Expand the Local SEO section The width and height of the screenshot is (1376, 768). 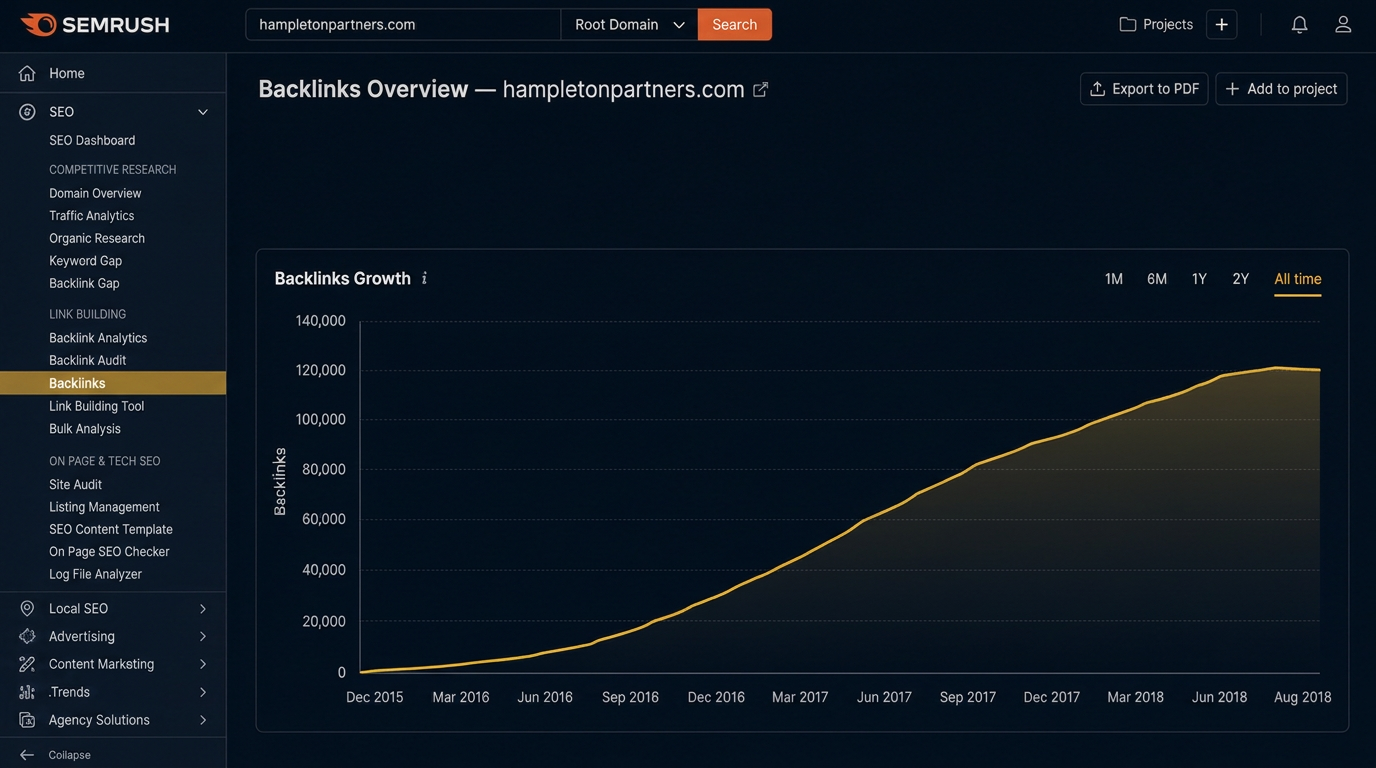click(x=203, y=608)
